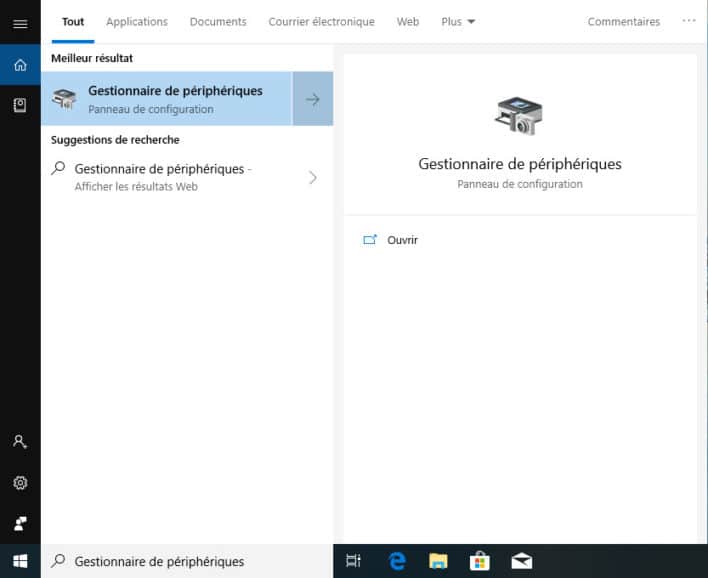Image resolution: width=708 pixels, height=578 pixels.
Task: Open Gestionnaire de périphériques best result
Action: 167,98
